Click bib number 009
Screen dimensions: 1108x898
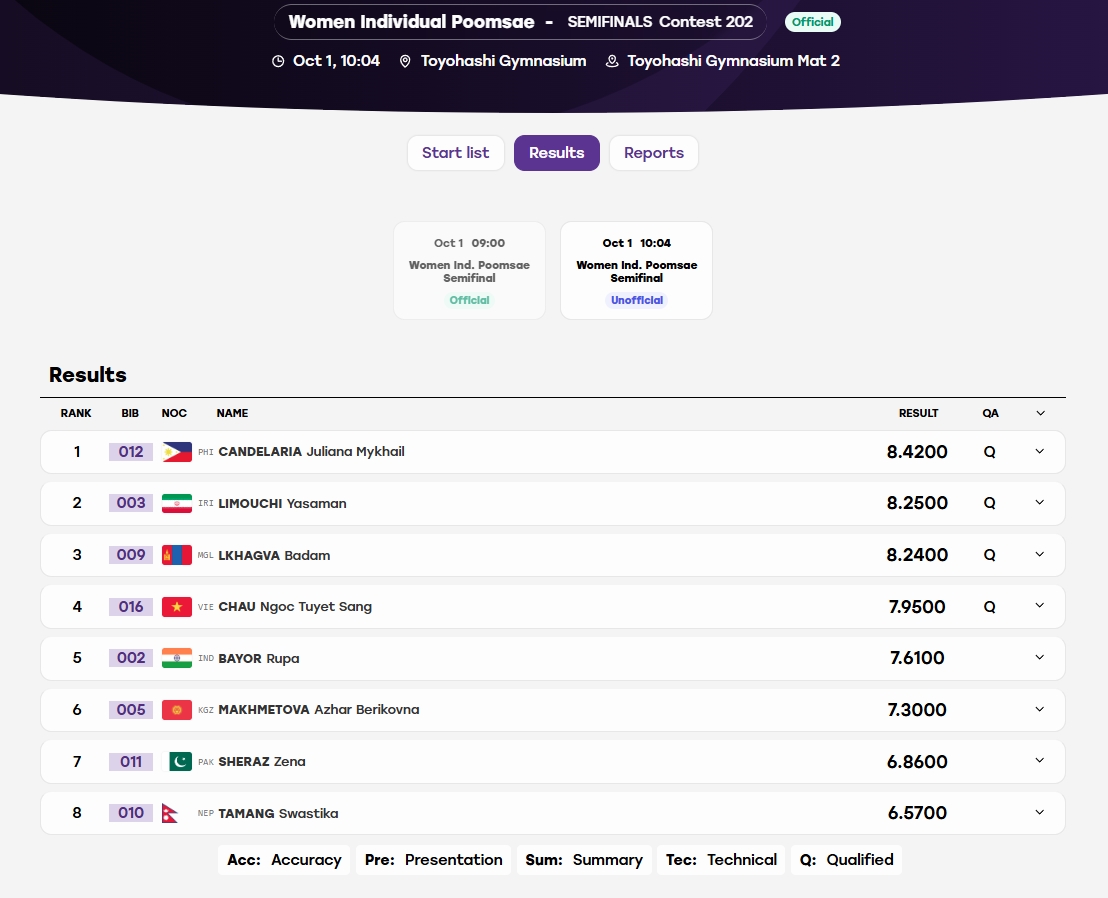[131, 555]
